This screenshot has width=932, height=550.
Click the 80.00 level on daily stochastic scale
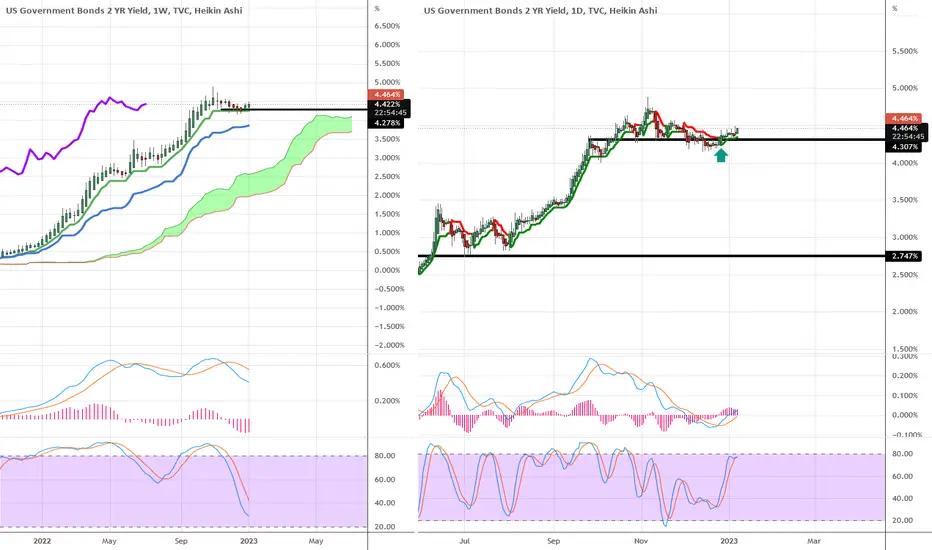pos(903,454)
